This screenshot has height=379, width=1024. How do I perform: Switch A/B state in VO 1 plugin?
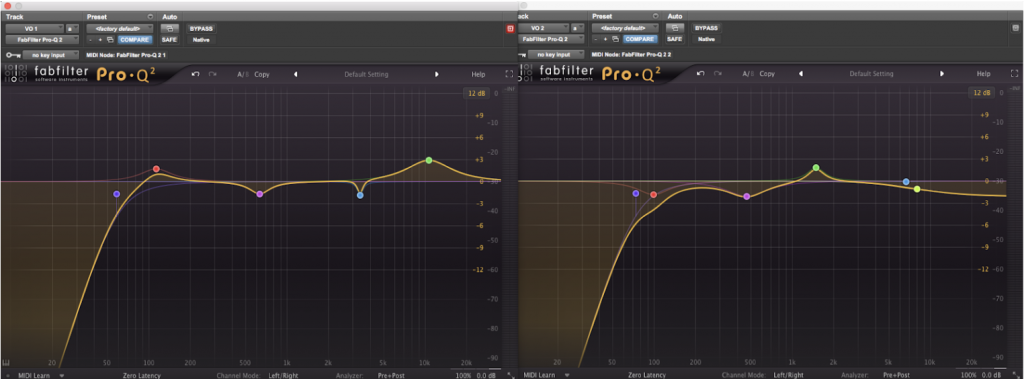pyautogui.click(x=242, y=74)
